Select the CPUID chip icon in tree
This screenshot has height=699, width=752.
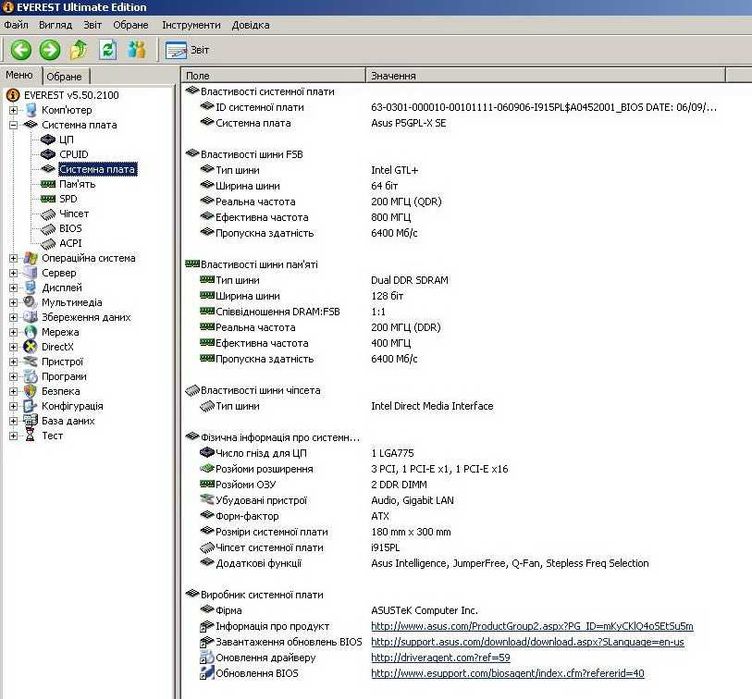(48, 154)
